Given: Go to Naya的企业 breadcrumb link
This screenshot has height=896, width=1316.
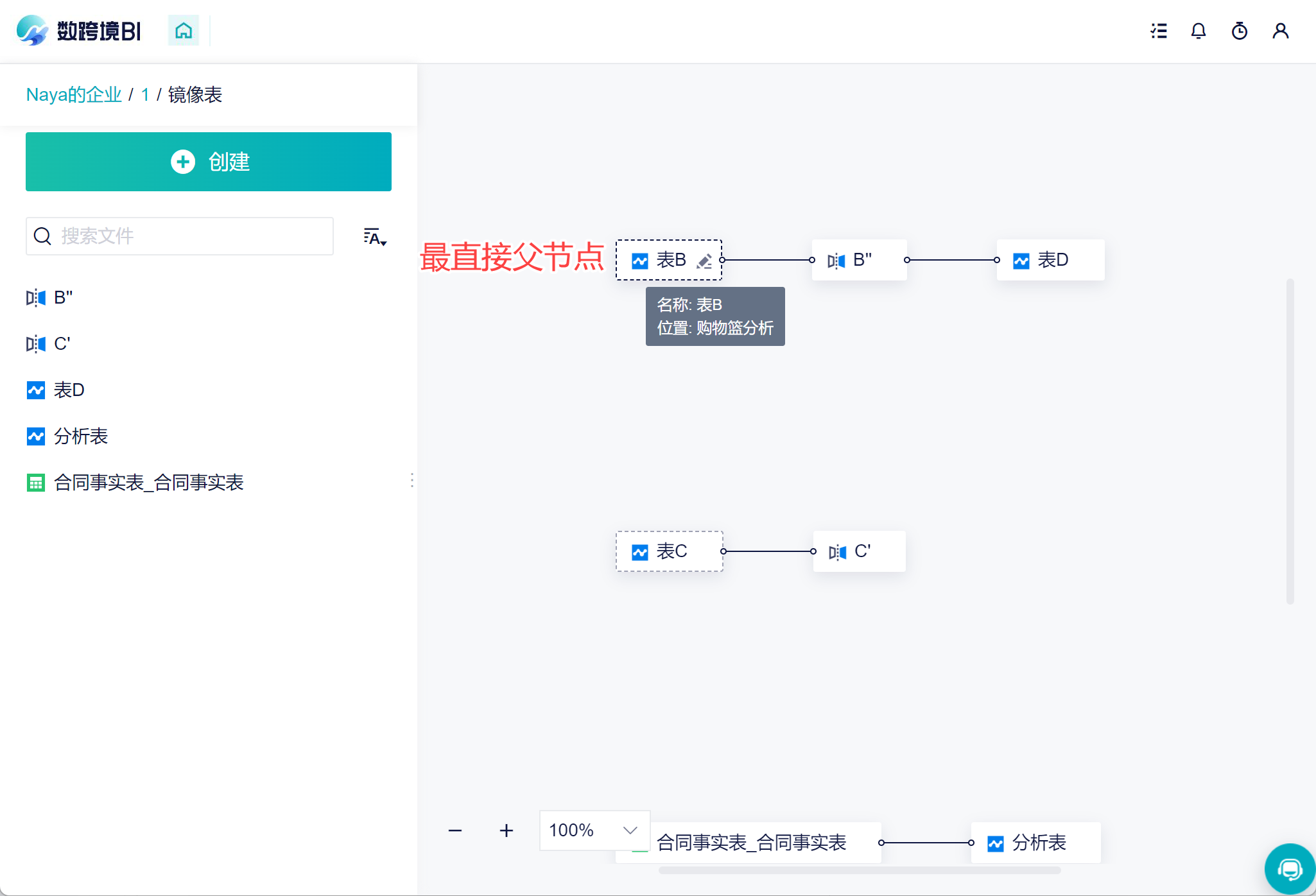Looking at the screenshot, I should [74, 95].
